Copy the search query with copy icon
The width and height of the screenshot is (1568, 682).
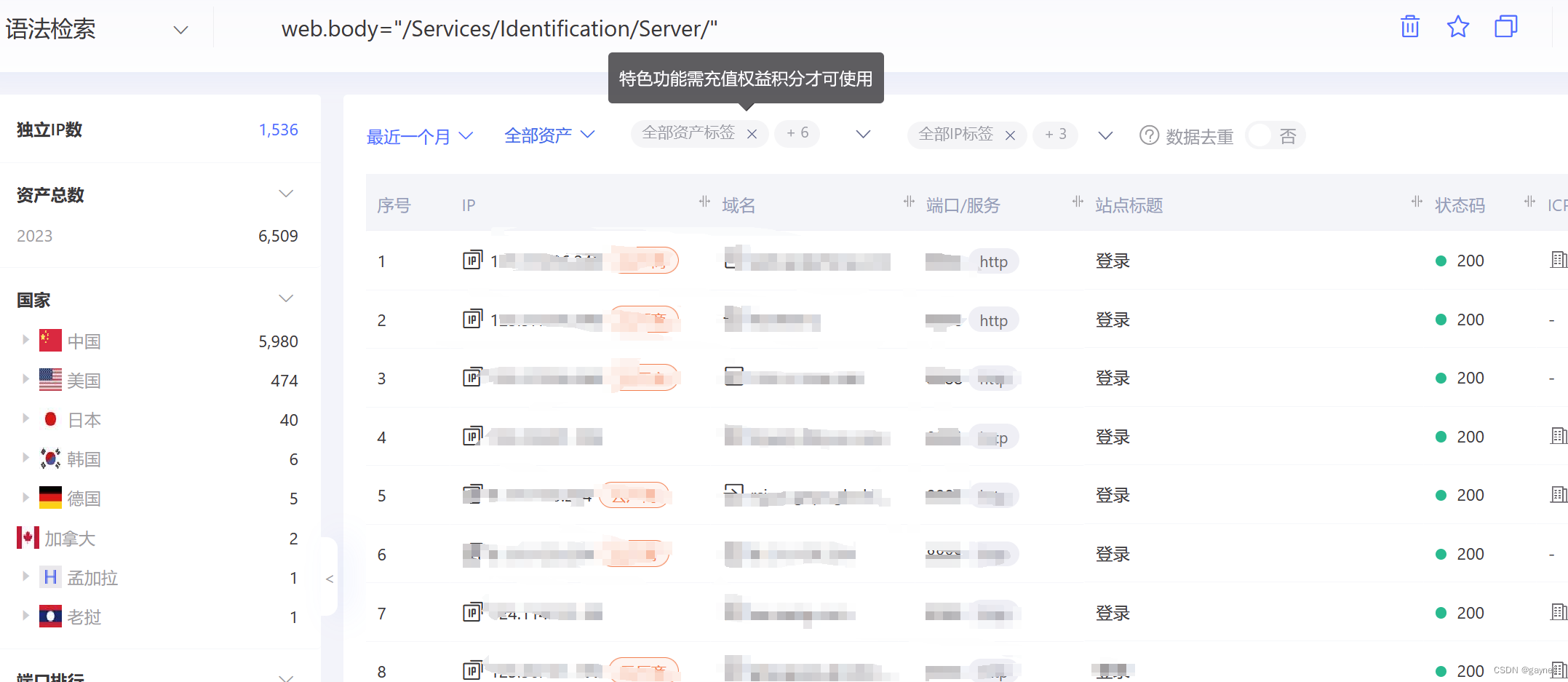tap(1506, 27)
